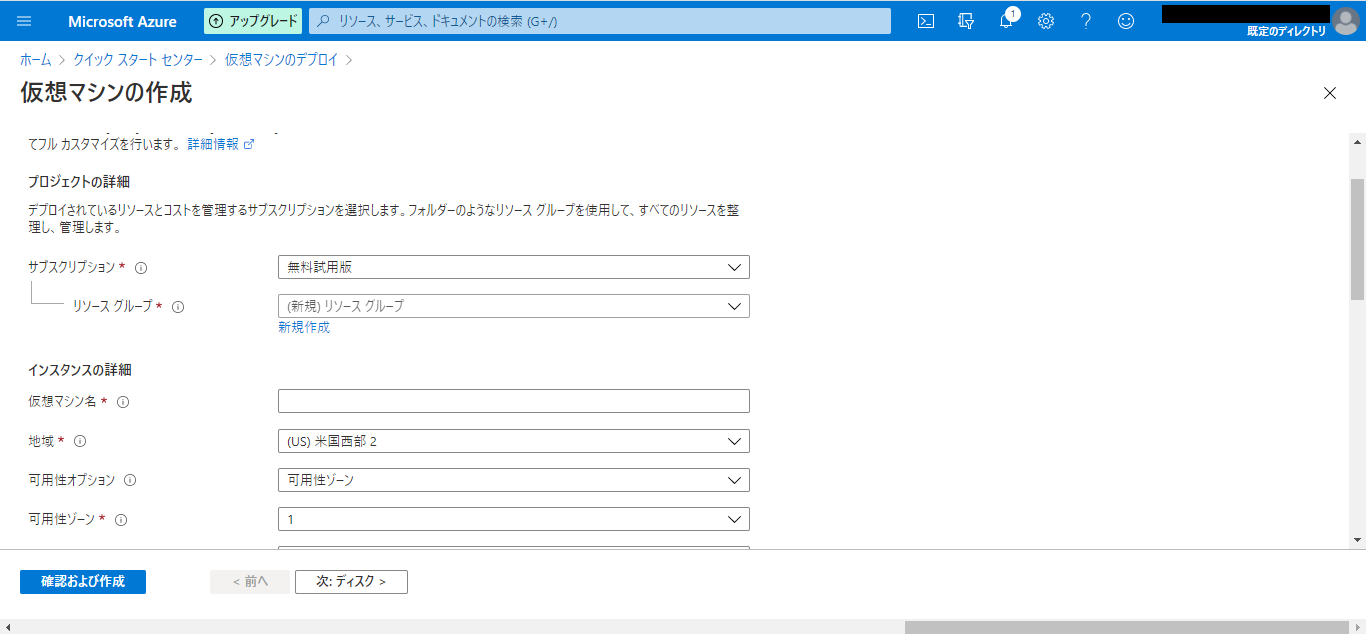Click the Microsoft Azure logo text

pos(123,21)
